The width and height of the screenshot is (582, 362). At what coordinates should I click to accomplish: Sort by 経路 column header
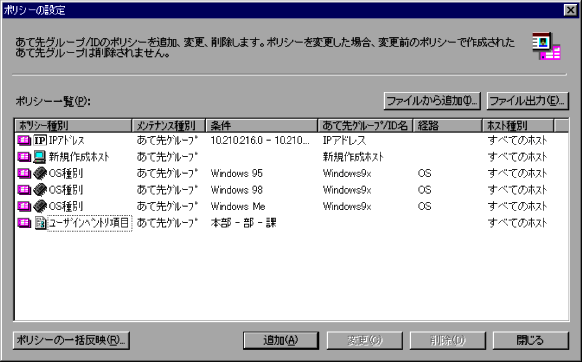(x=447, y=126)
